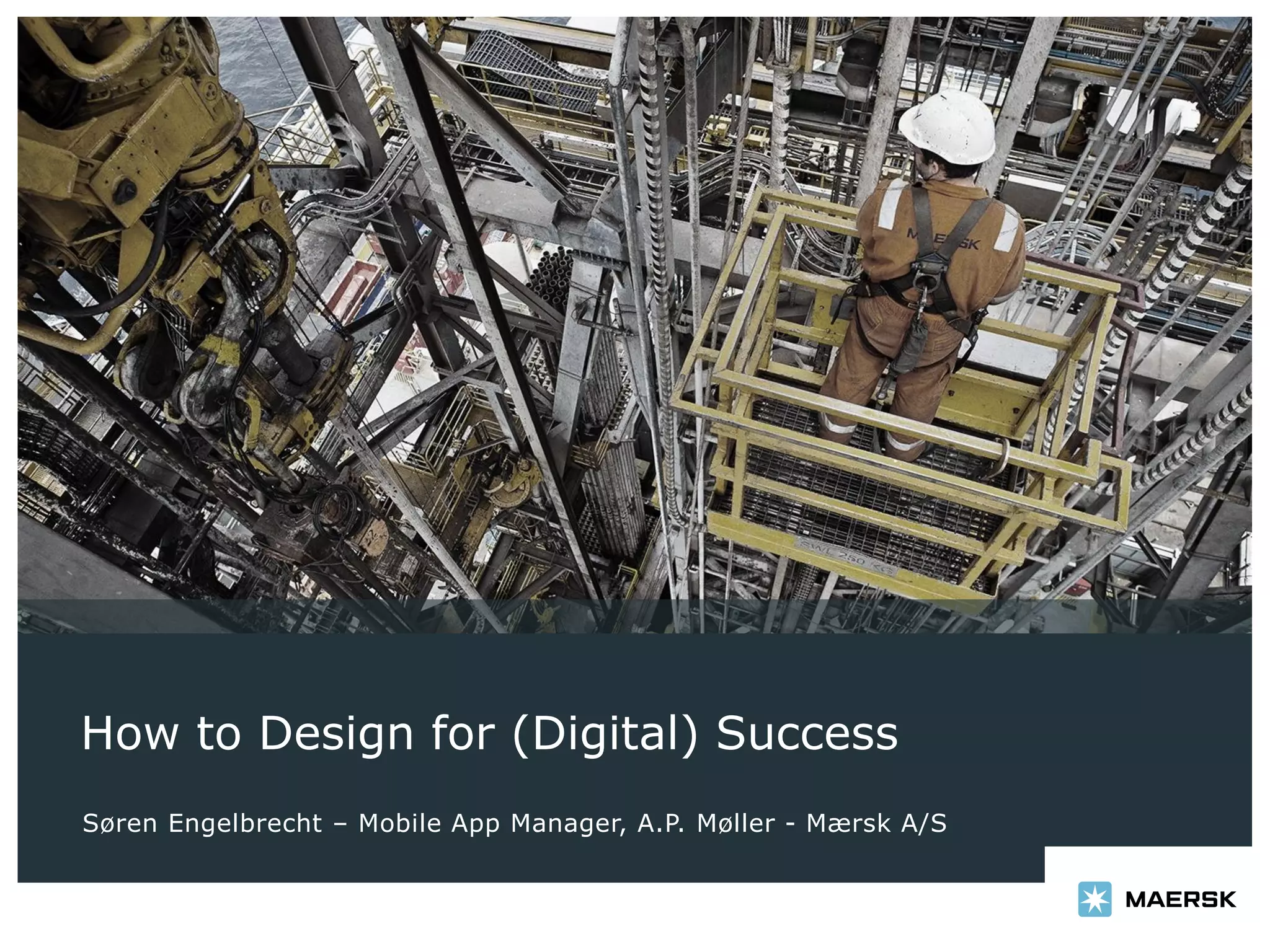Click the MAERSK lettering on worker's back

(x=943, y=239)
